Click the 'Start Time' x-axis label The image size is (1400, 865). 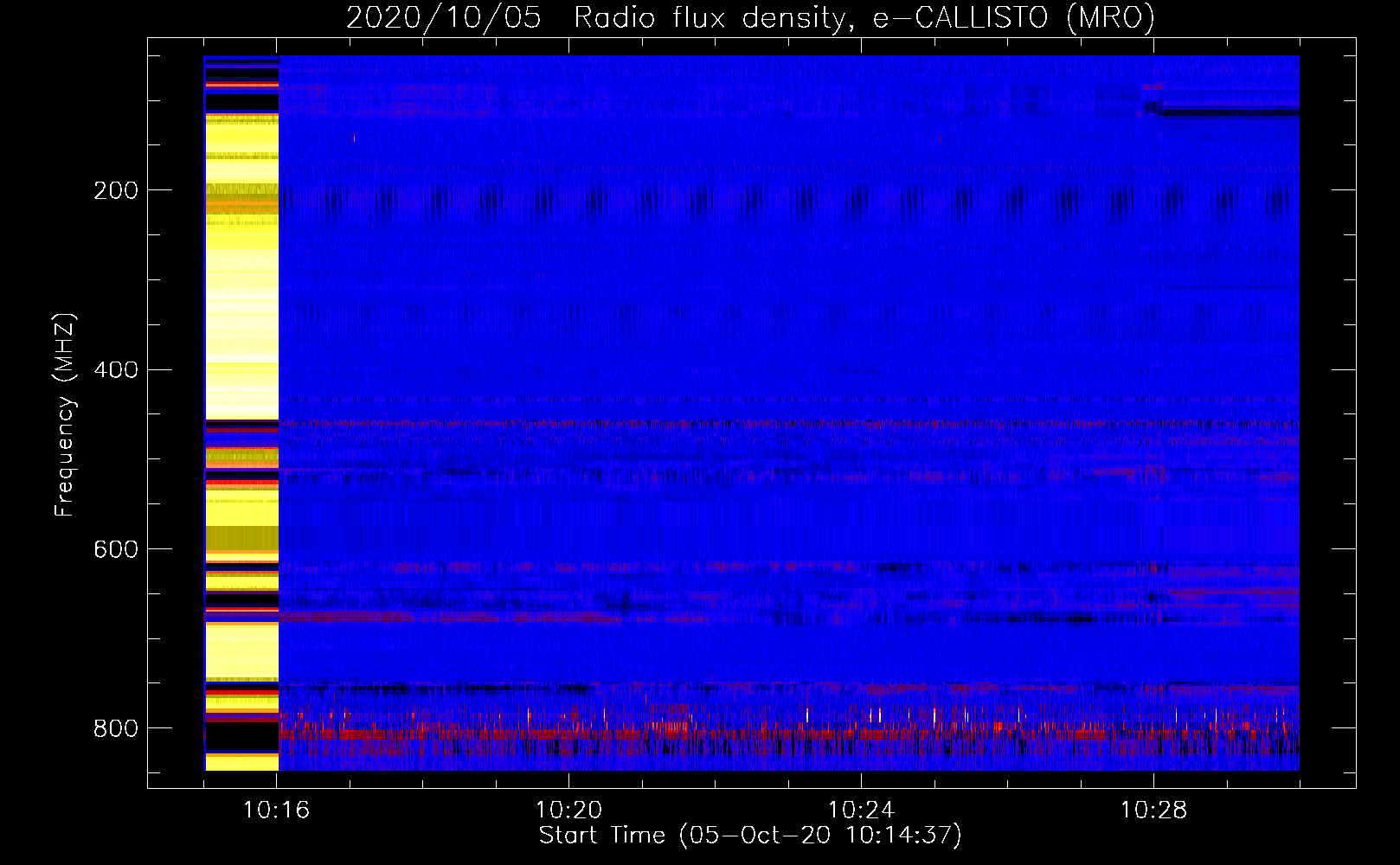point(750,836)
